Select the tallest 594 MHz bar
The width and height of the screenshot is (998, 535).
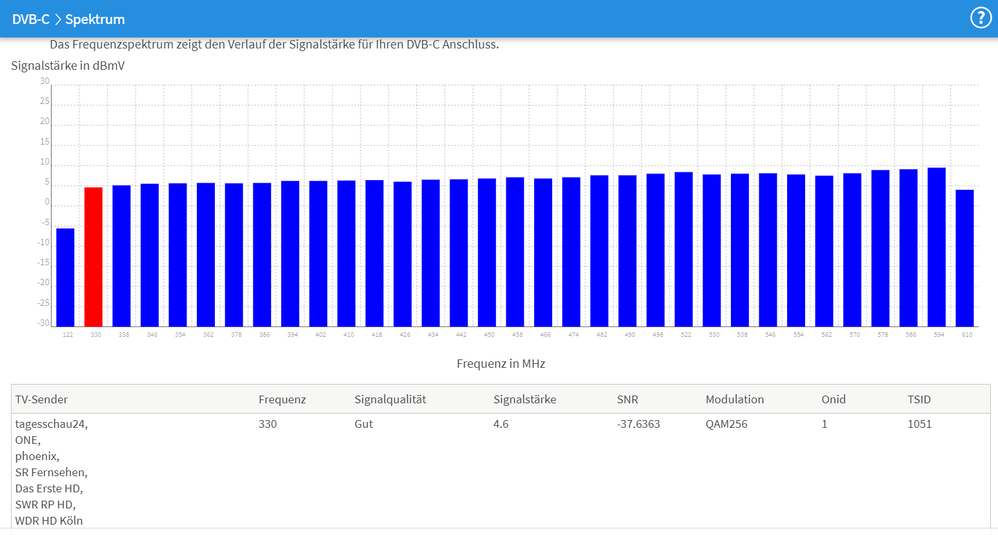(x=936, y=247)
